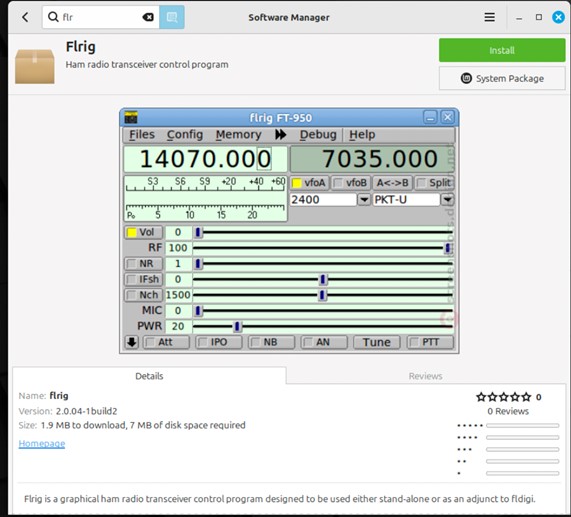
Task: Install the Flrig package
Action: point(502,50)
